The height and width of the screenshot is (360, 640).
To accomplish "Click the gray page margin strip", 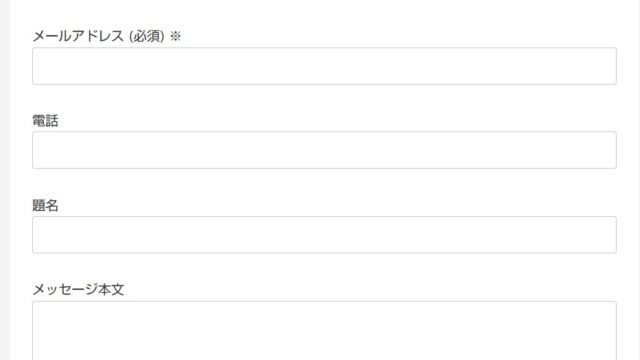I will (x=5, y=180).
